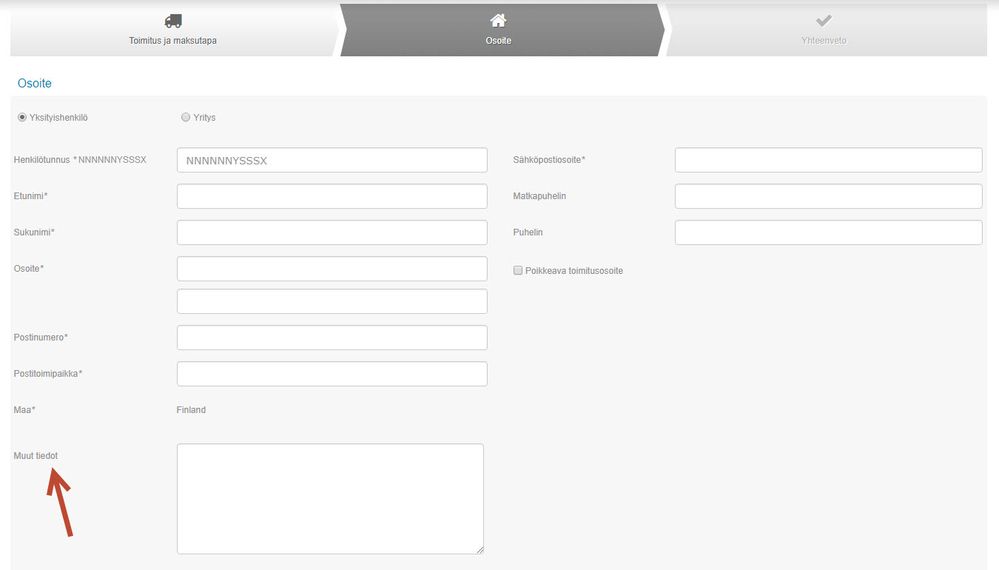Click the Postitoimipaikka input field
The image size is (999, 570).
point(332,374)
